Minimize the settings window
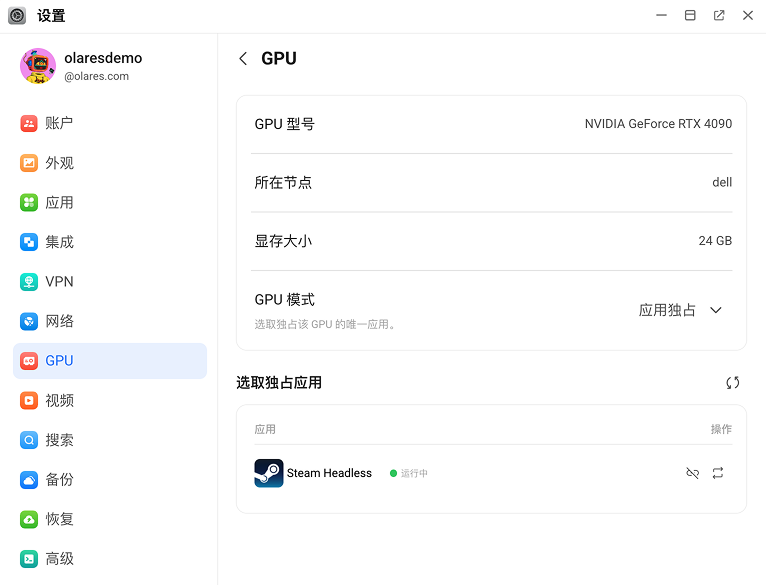766x585 pixels. coord(661,16)
